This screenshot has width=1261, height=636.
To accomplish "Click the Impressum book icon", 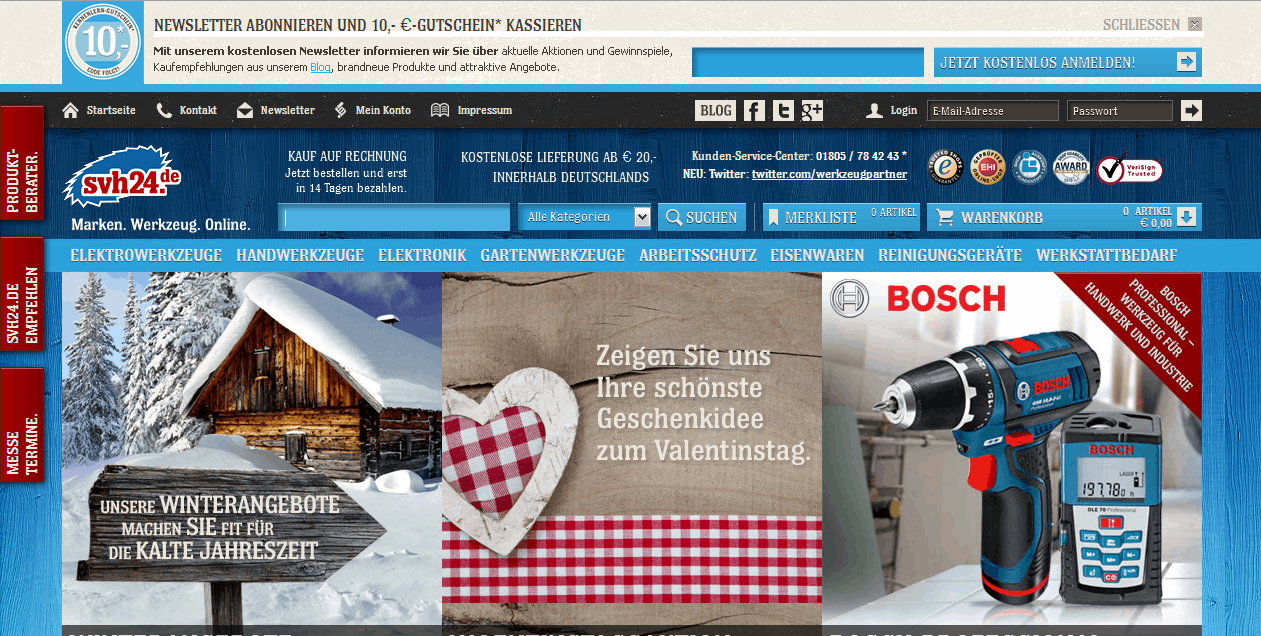I will (x=440, y=110).
